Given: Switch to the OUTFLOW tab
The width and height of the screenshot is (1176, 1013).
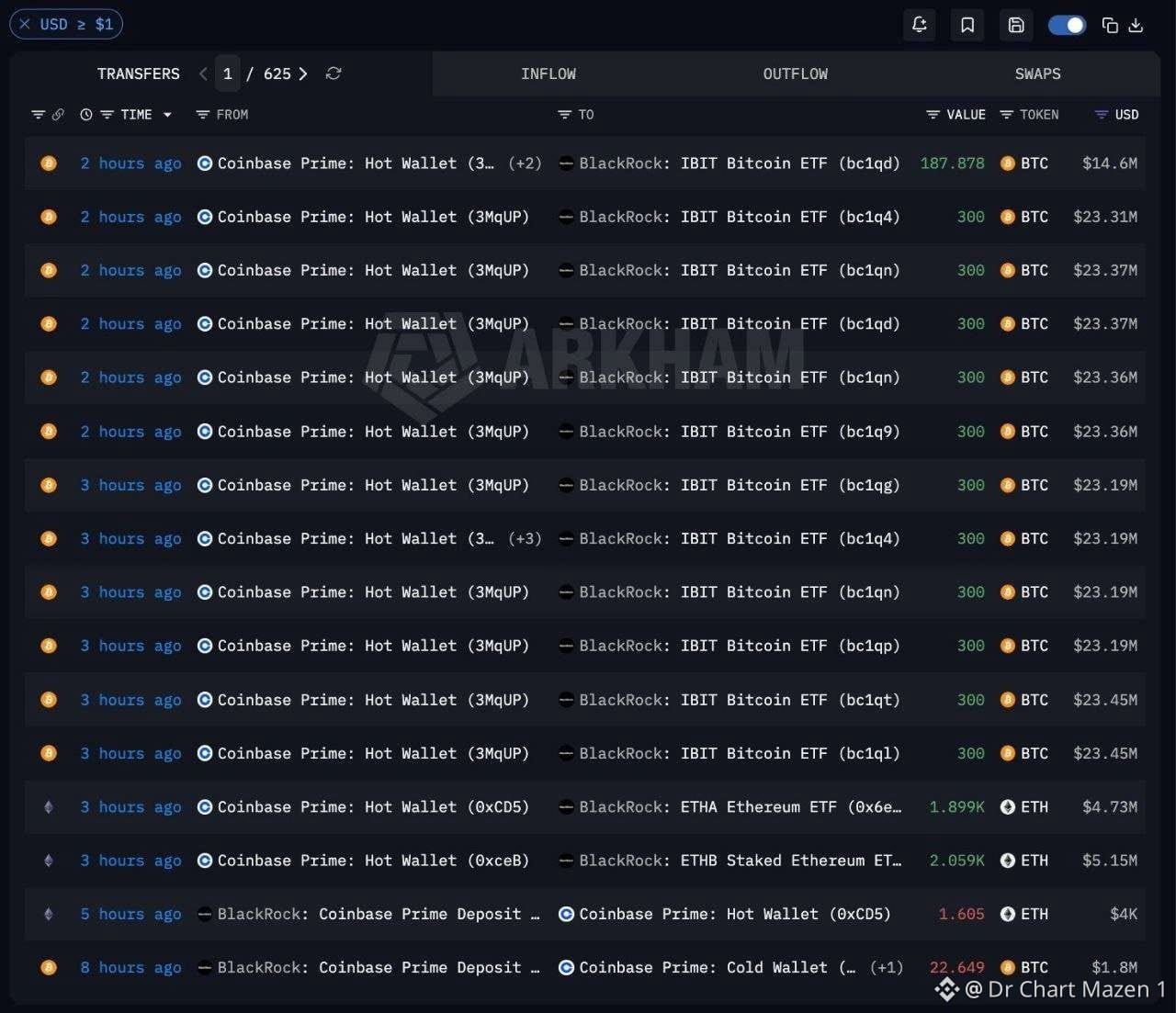Looking at the screenshot, I should click(x=796, y=73).
